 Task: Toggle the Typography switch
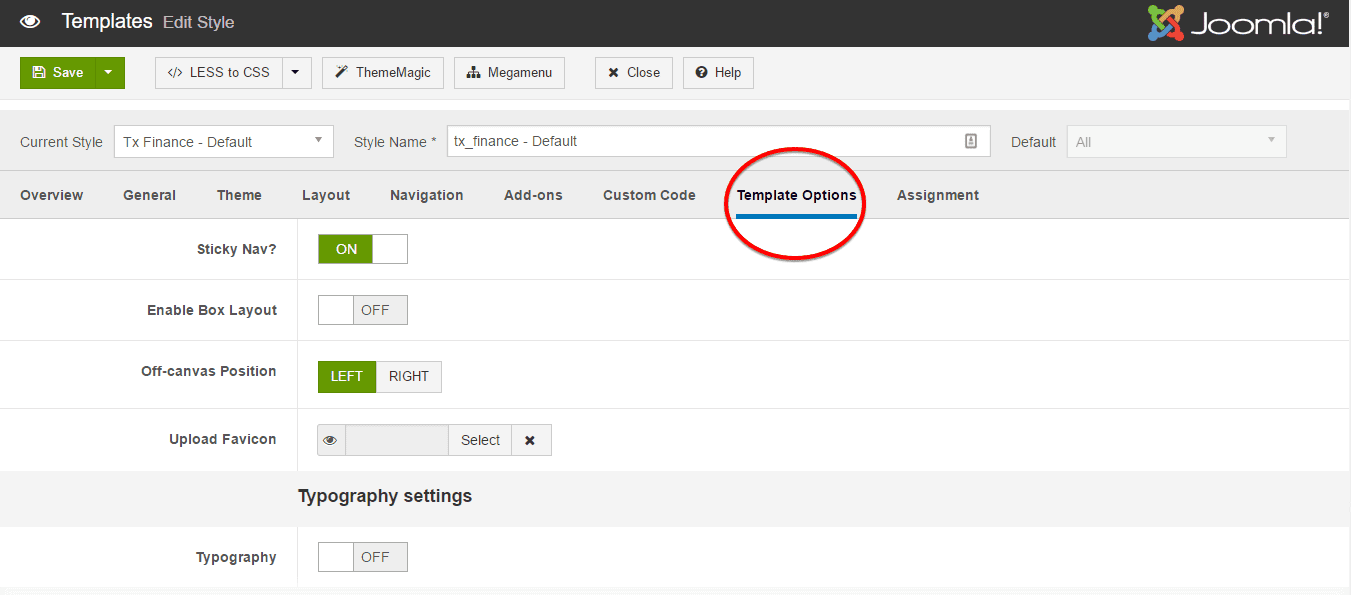pos(362,557)
